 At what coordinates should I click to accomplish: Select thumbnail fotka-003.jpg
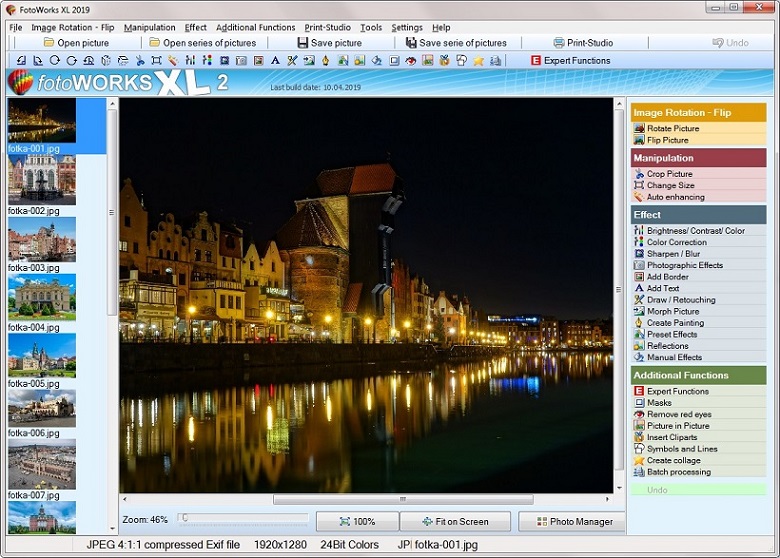click(41, 240)
